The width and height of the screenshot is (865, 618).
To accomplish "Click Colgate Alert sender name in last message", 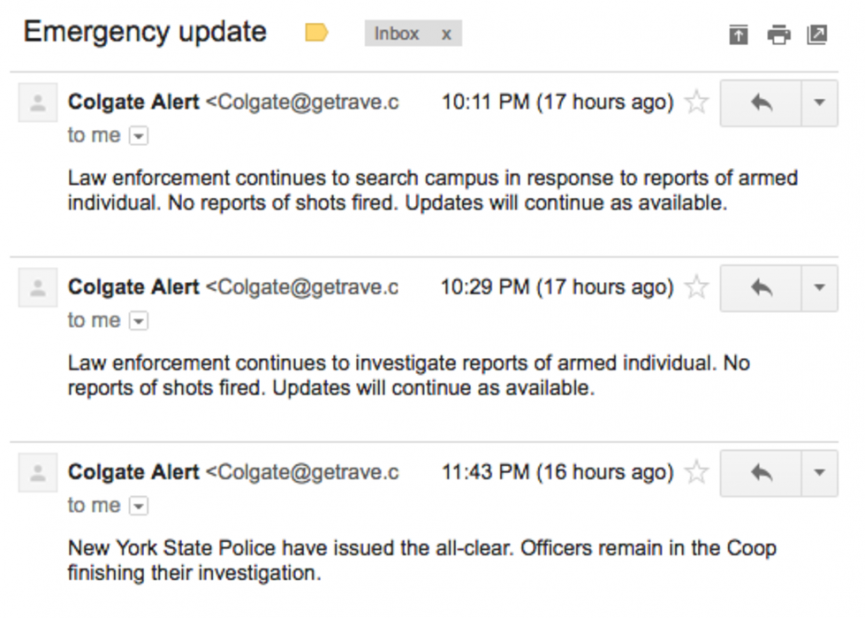I will tap(134, 472).
